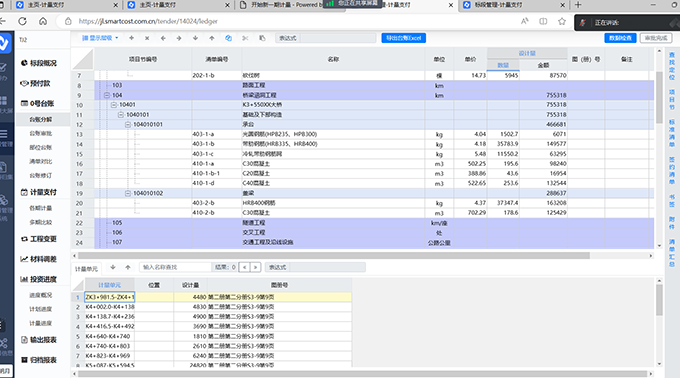680x378 pixels.
Task: Switch to 标段管理-计量支付 browser tab
Action: point(513,5)
